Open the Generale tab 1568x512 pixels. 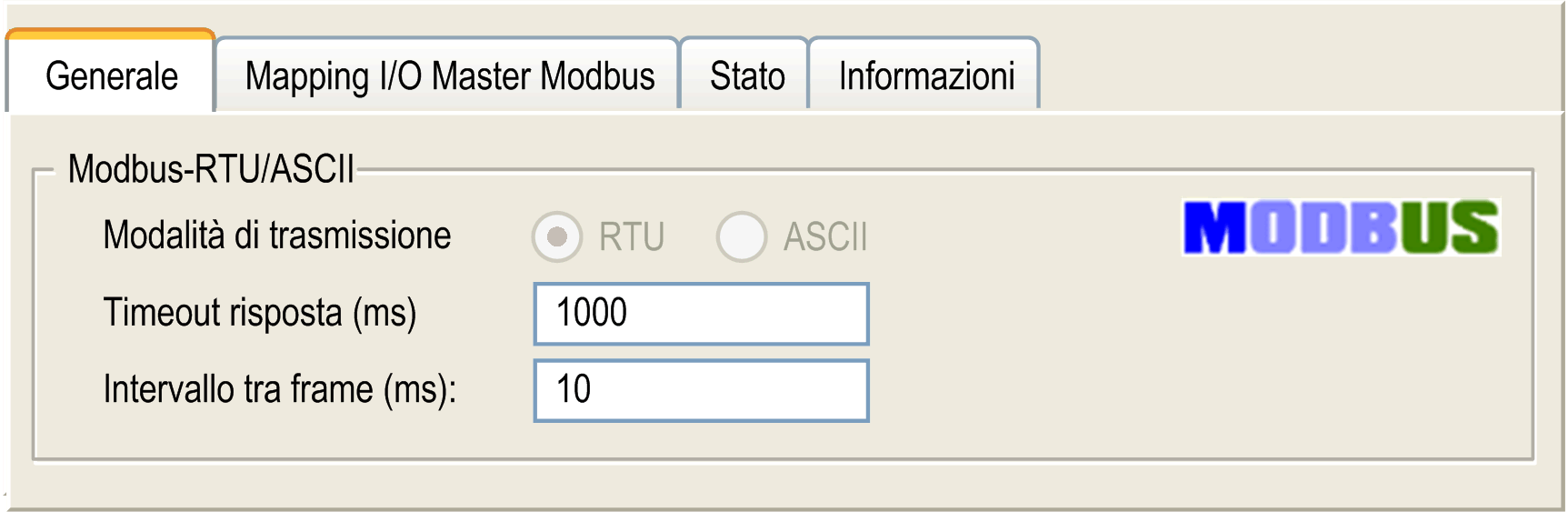pos(111,73)
